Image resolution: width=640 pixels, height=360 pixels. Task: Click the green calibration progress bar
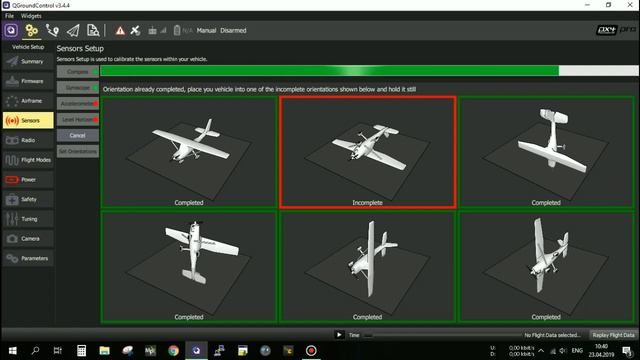tap(369, 71)
